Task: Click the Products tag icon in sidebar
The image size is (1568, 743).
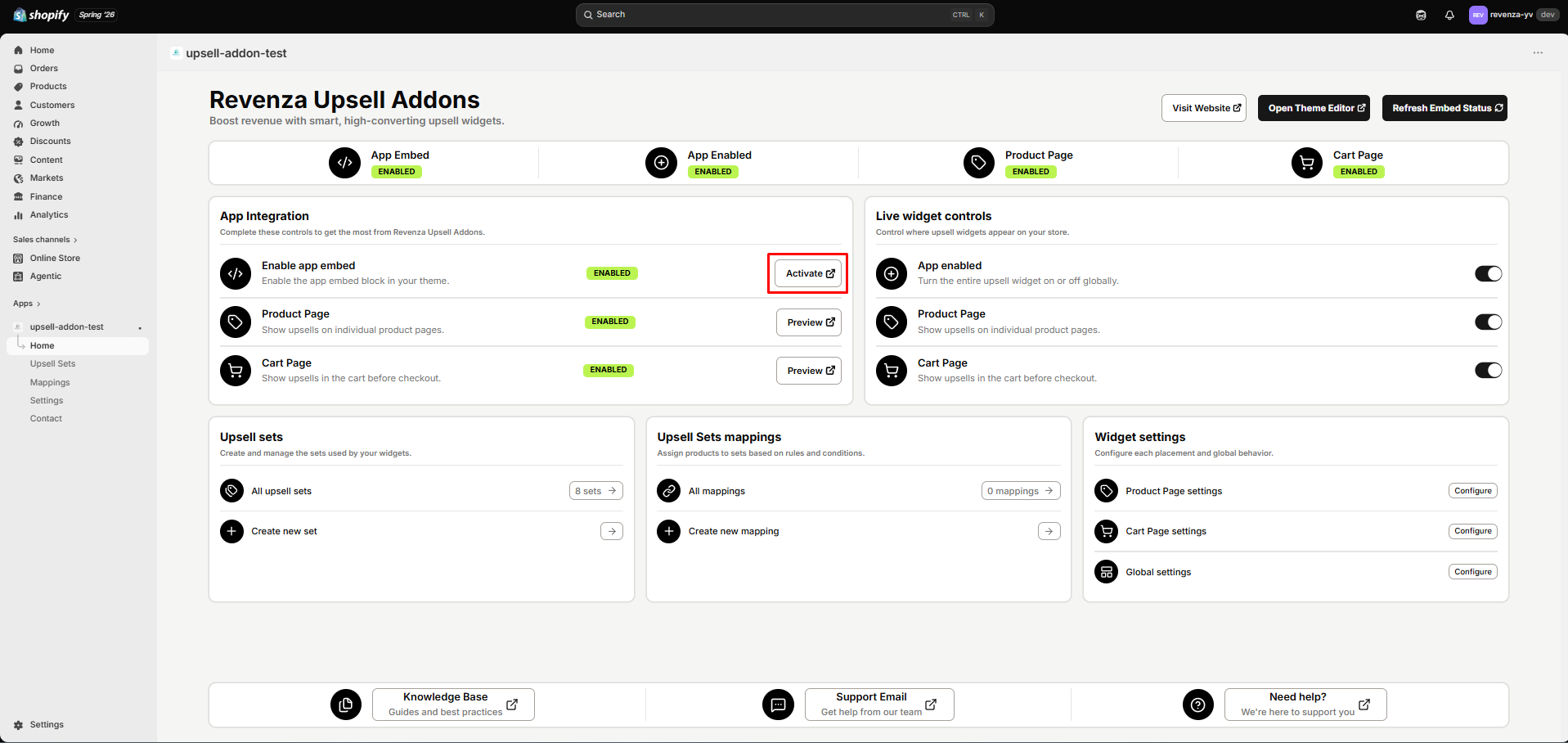Action: pyautogui.click(x=18, y=87)
